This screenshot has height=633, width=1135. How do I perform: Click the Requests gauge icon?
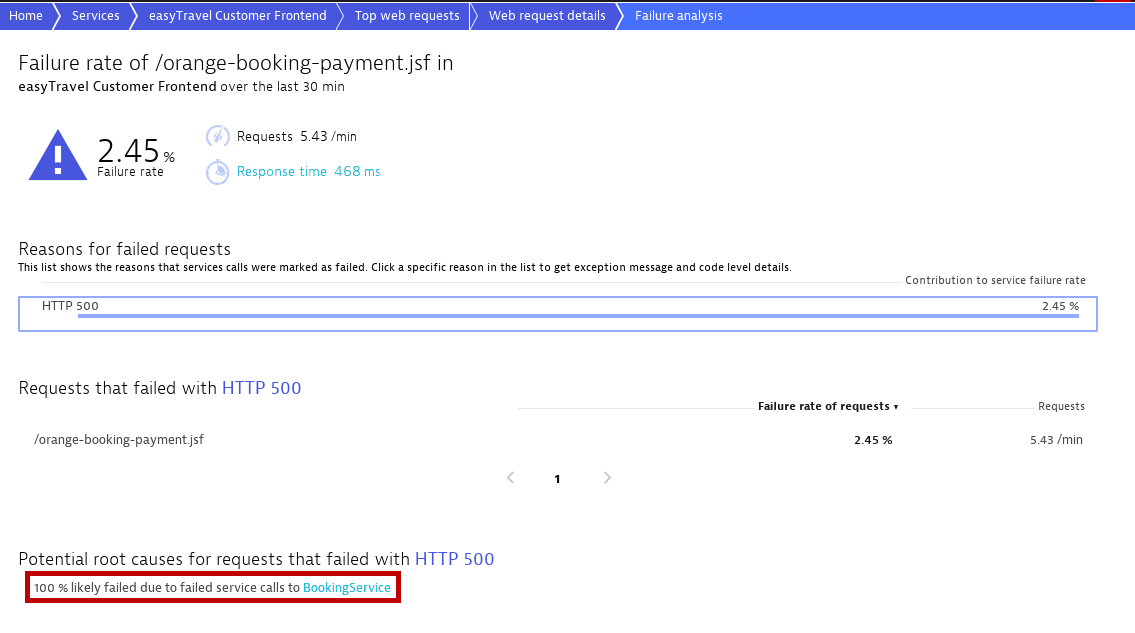click(218, 136)
